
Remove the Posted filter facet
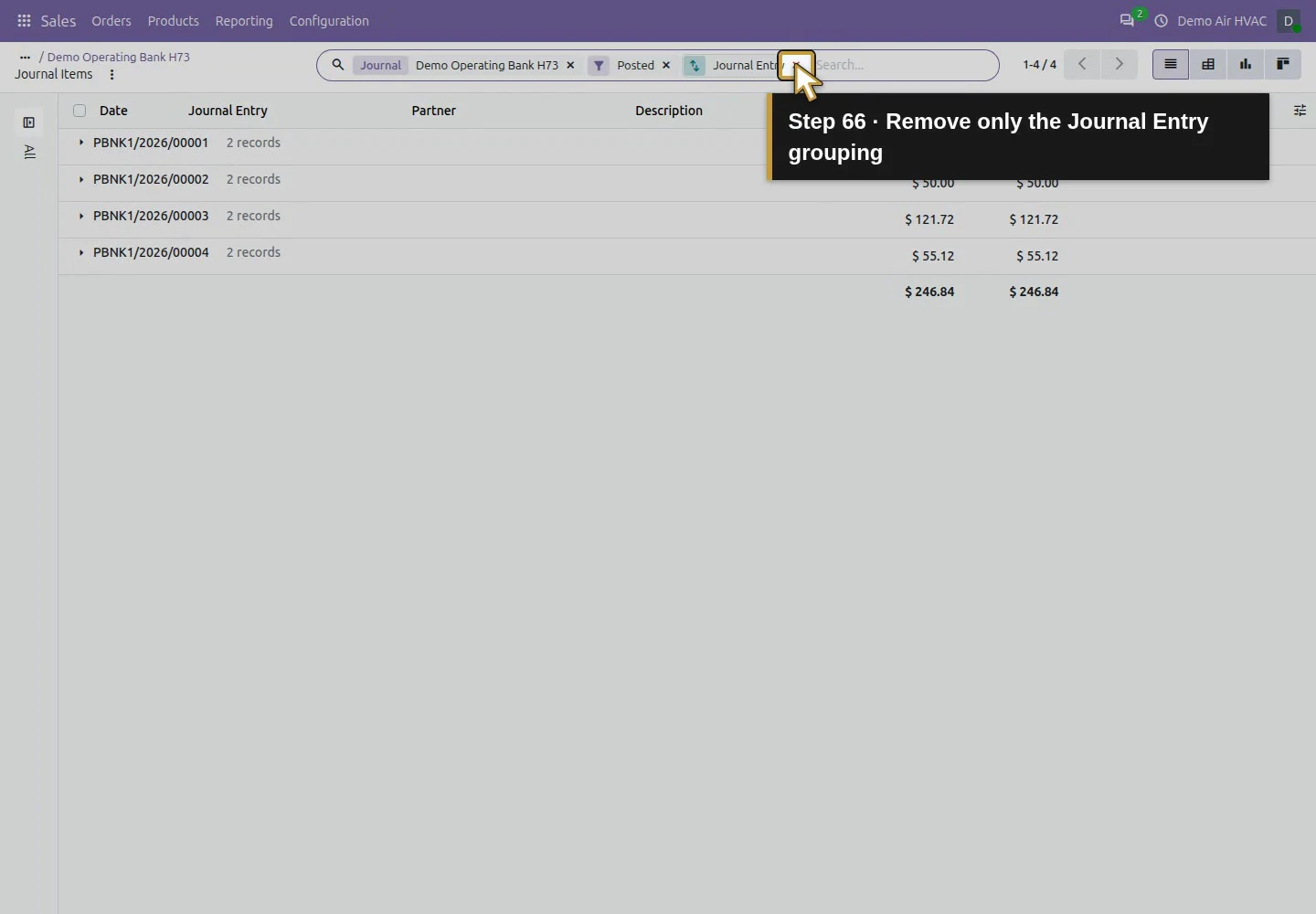[666, 65]
